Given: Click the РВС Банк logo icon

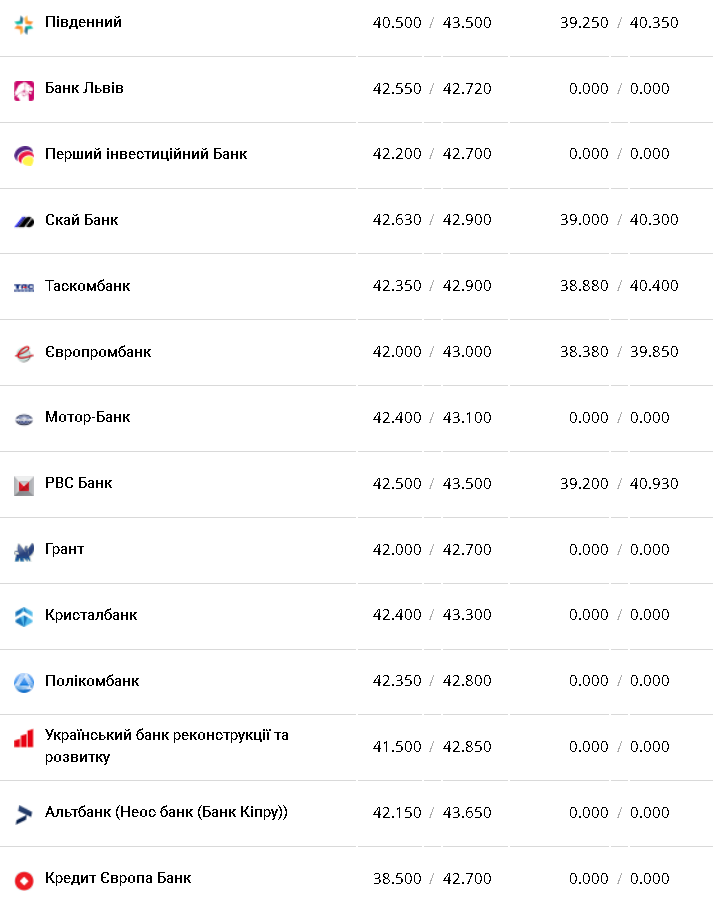Looking at the screenshot, I should pos(24,485).
